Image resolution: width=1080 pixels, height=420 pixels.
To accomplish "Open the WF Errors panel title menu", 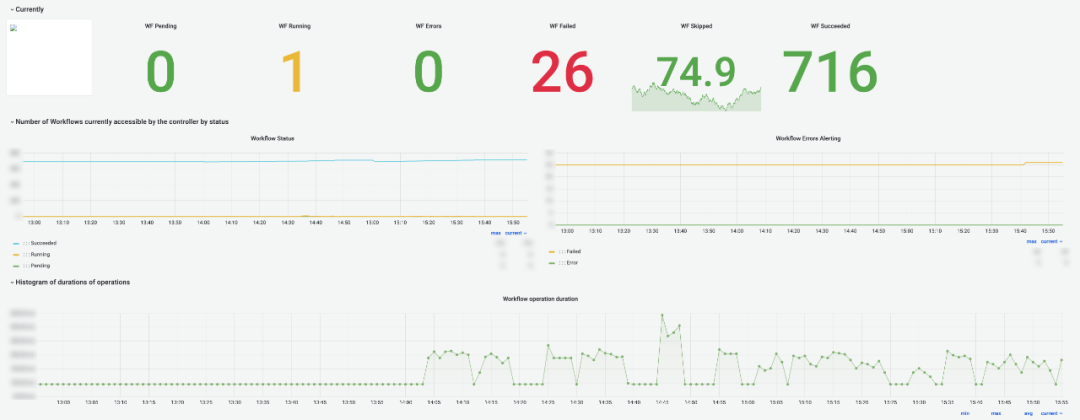I will 428,26.
